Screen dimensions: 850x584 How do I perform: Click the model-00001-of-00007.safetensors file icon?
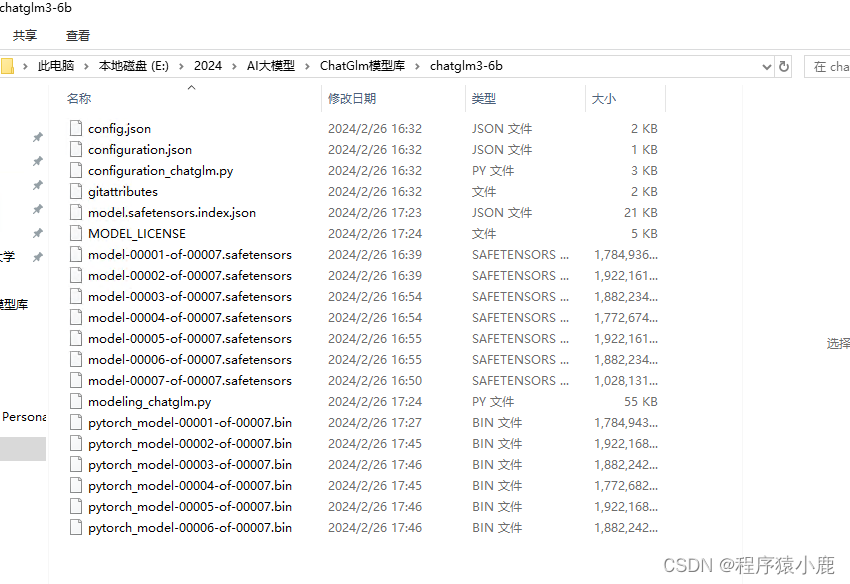(76, 254)
